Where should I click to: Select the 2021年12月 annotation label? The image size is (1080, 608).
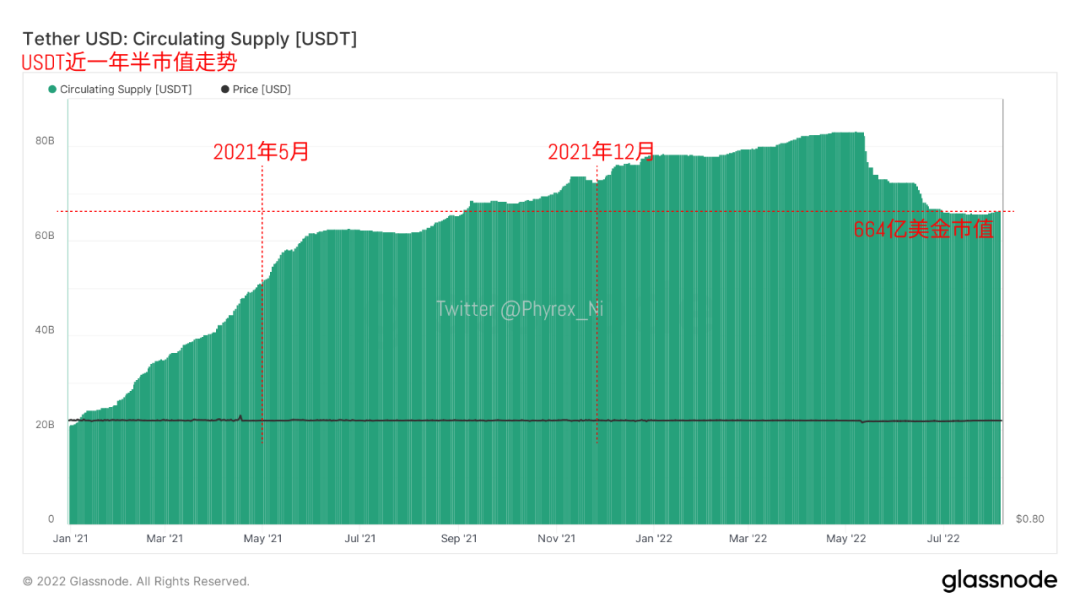tap(601, 152)
